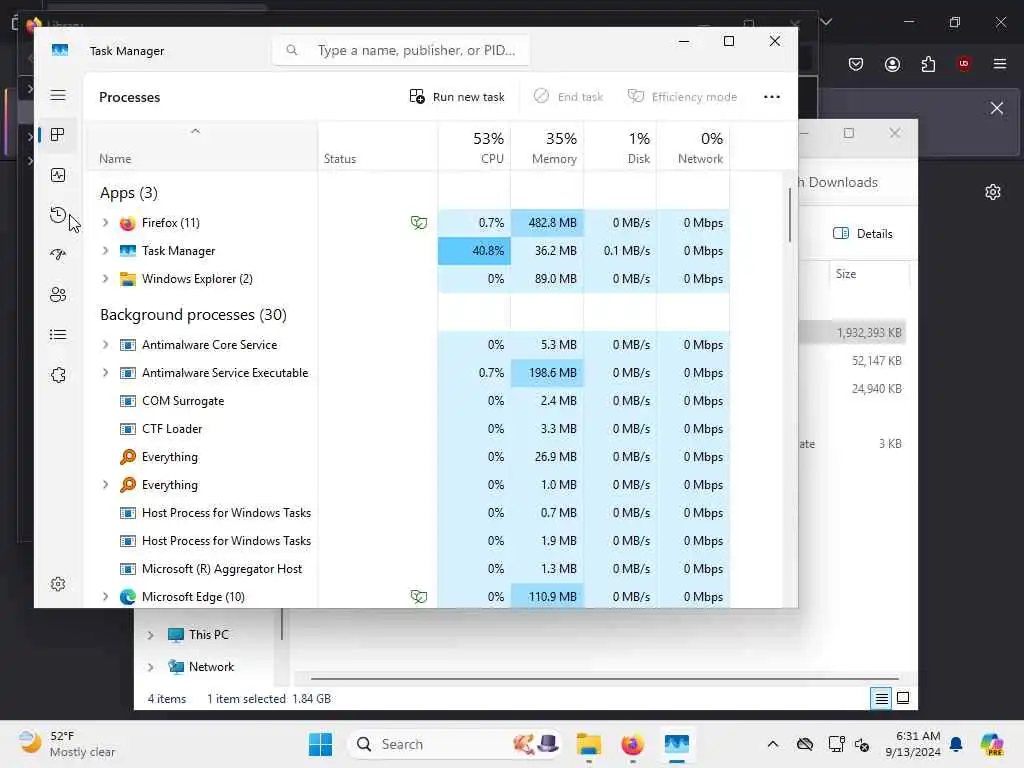Open Firefox application hamburger menu
This screenshot has height=768, width=1024.
(1000, 64)
